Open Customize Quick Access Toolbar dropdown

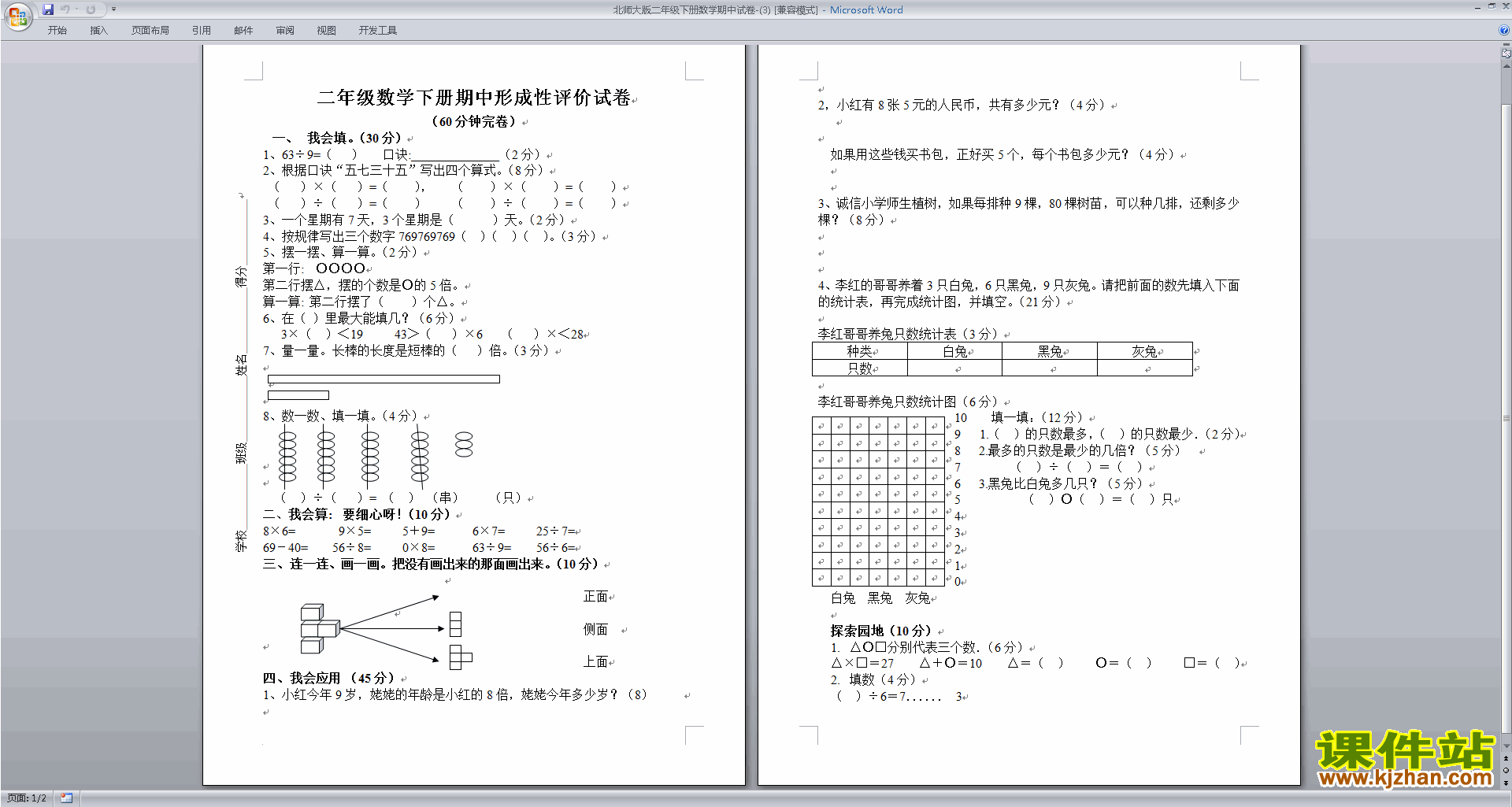click(x=113, y=9)
